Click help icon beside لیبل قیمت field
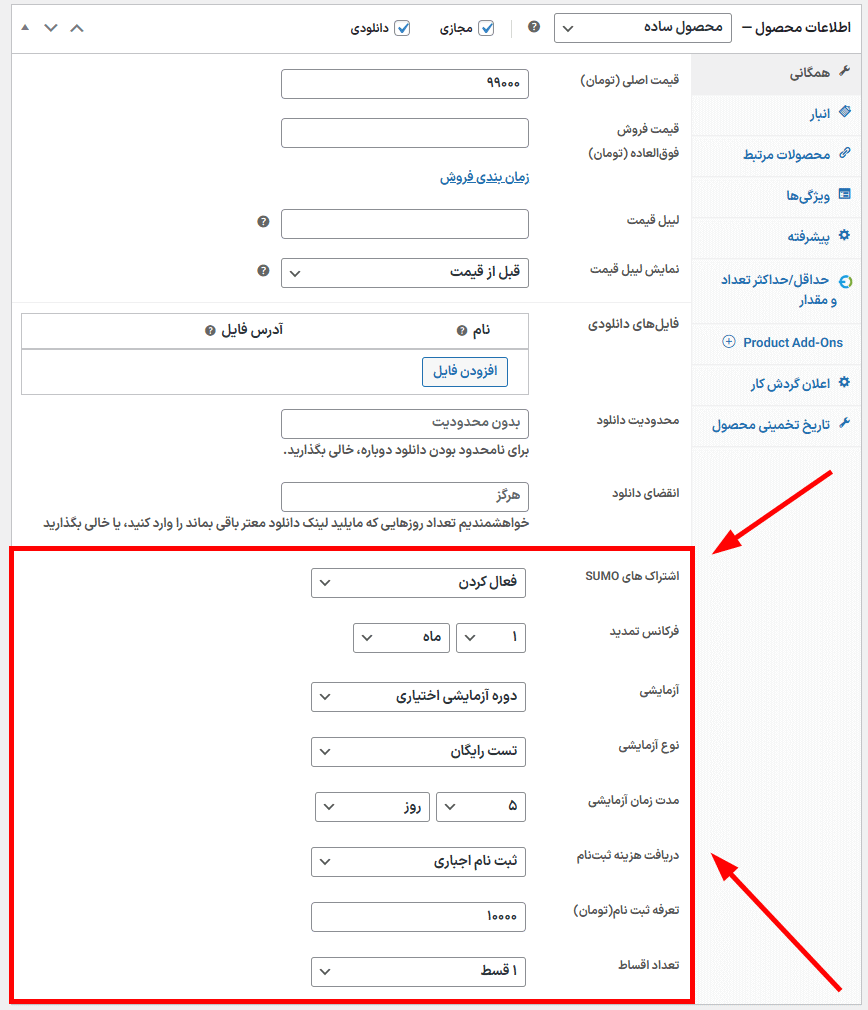 263,222
